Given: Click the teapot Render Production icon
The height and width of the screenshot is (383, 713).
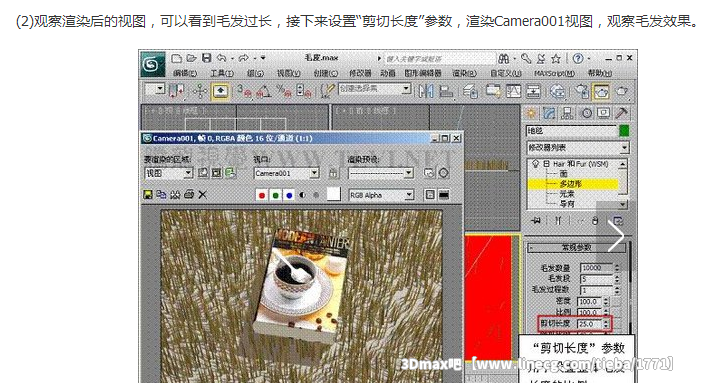Looking at the screenshot, I should tap(622, 91).
